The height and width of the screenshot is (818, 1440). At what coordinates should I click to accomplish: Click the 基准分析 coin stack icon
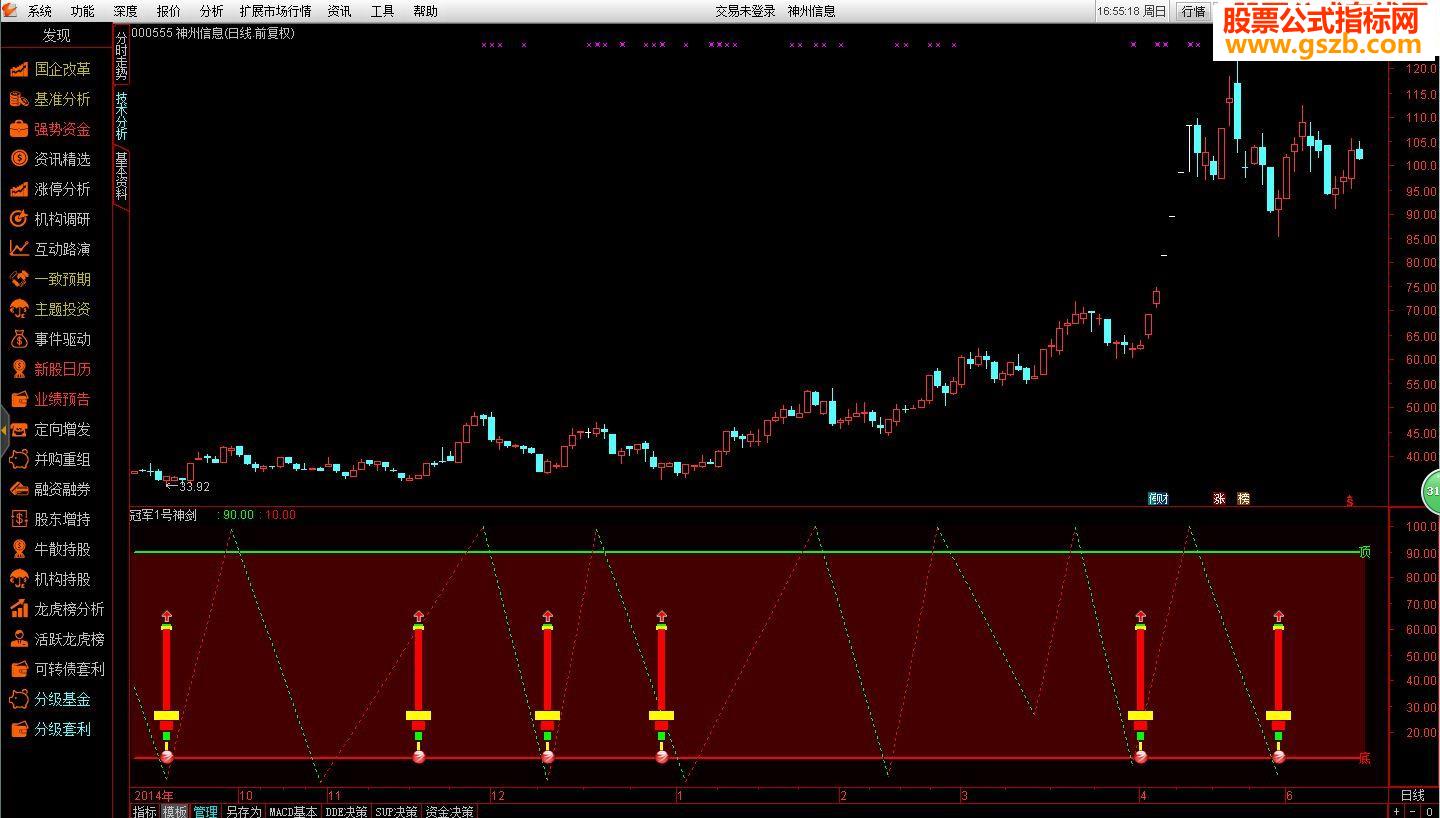(x=19, y=99)
